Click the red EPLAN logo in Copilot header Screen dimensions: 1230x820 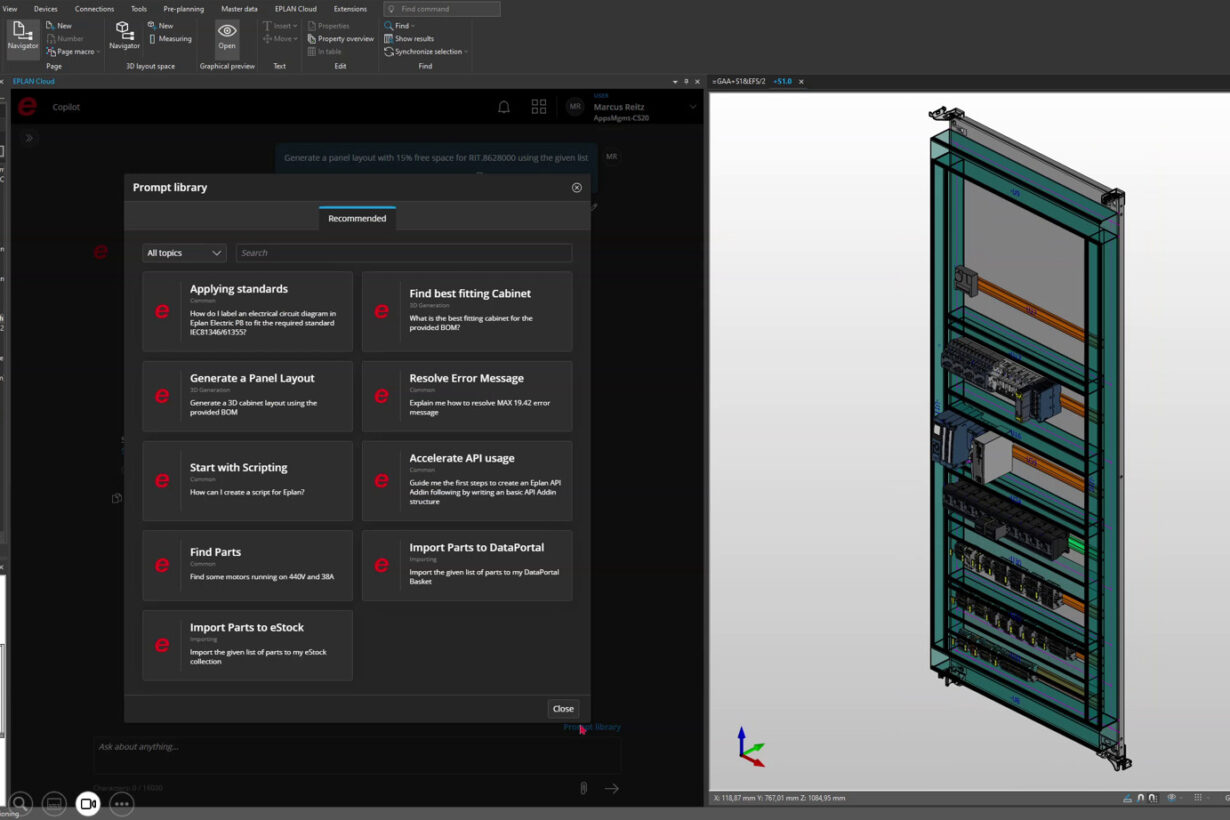tap(28, 107)
